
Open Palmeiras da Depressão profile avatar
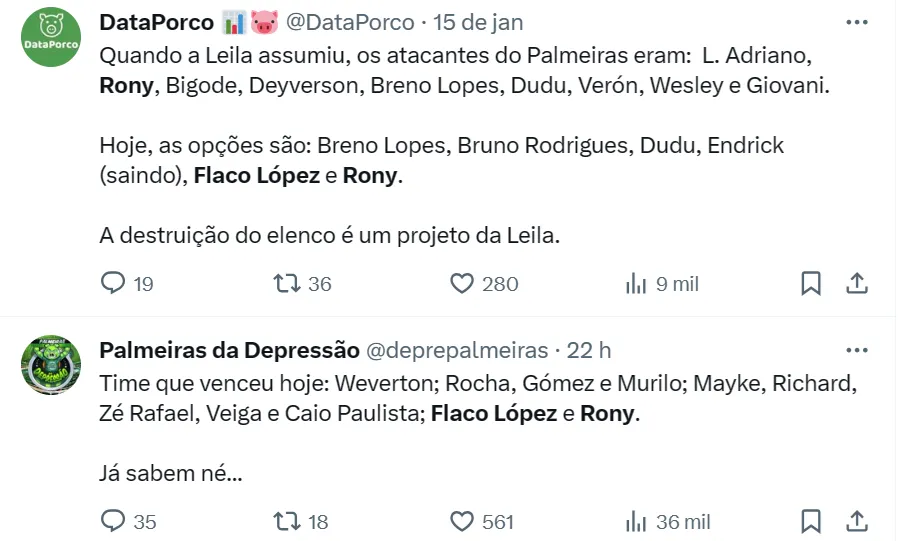coord(51,365)
